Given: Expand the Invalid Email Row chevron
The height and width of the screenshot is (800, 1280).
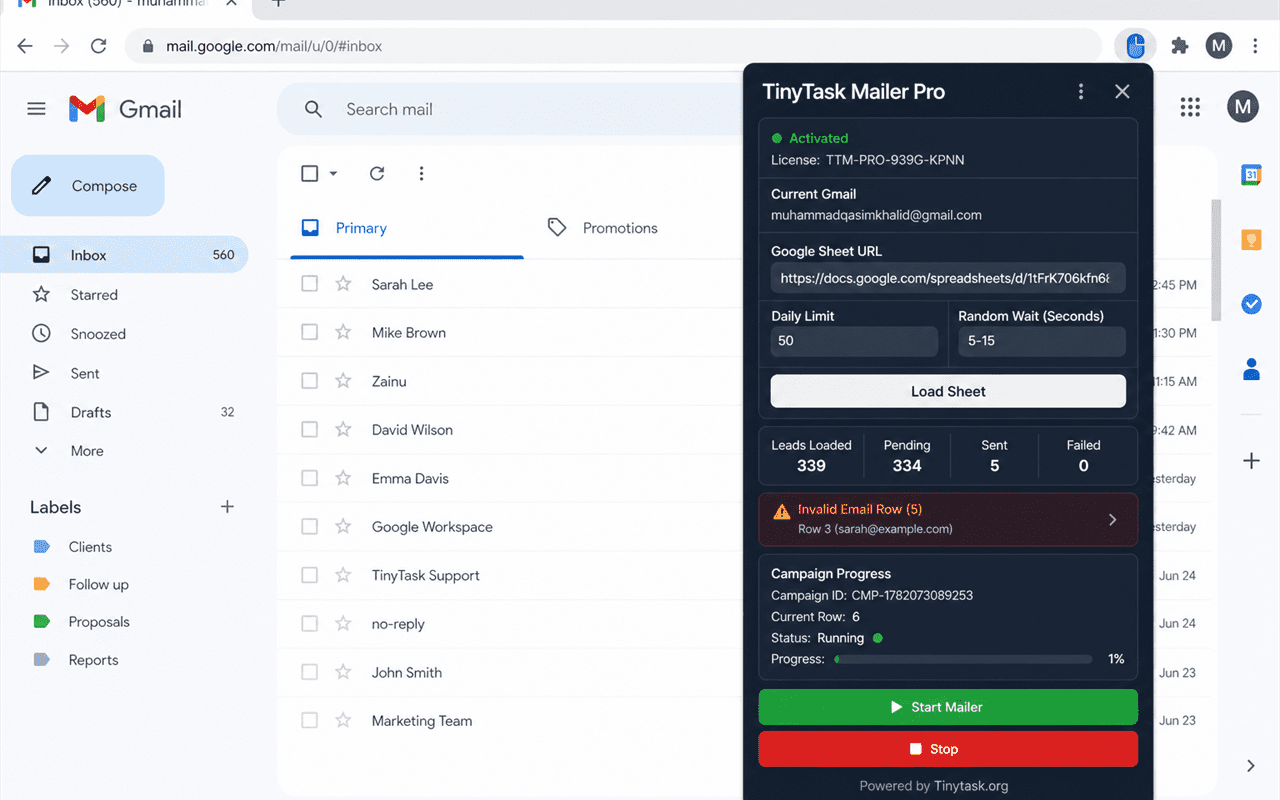Looking at the screenshot, I should coord(1113,520).
